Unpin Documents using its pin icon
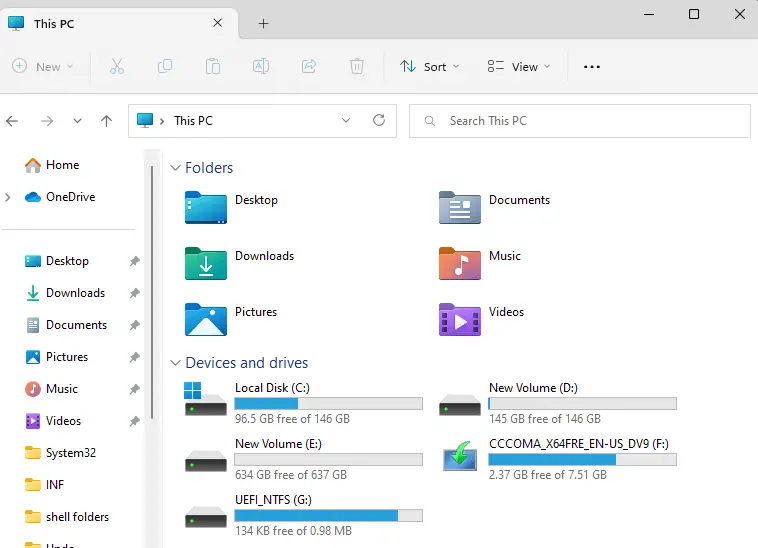The image size is (758, 548). (134, 325)
